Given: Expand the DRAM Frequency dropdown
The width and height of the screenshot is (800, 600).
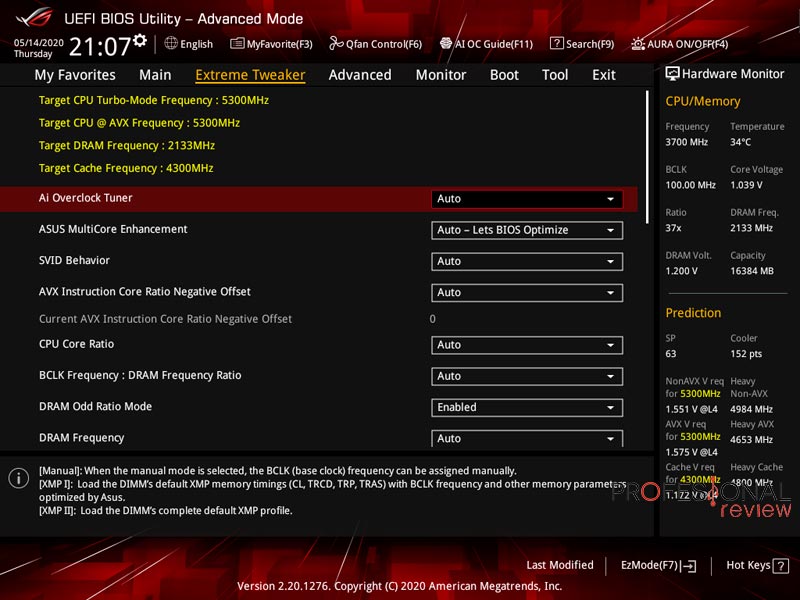Looking at the screenshot, I should pyautogui.click(x=527, y=438).
